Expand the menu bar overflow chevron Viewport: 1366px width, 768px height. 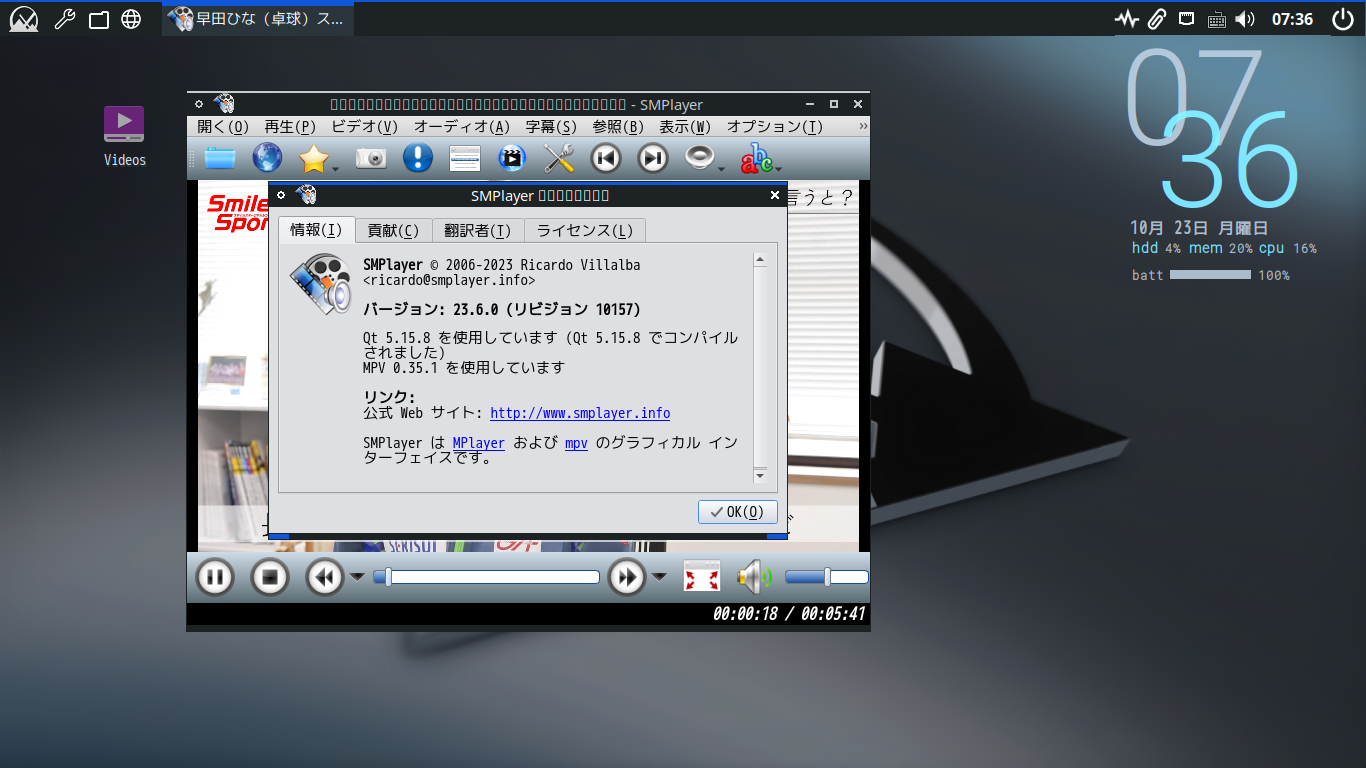(863, 126)
